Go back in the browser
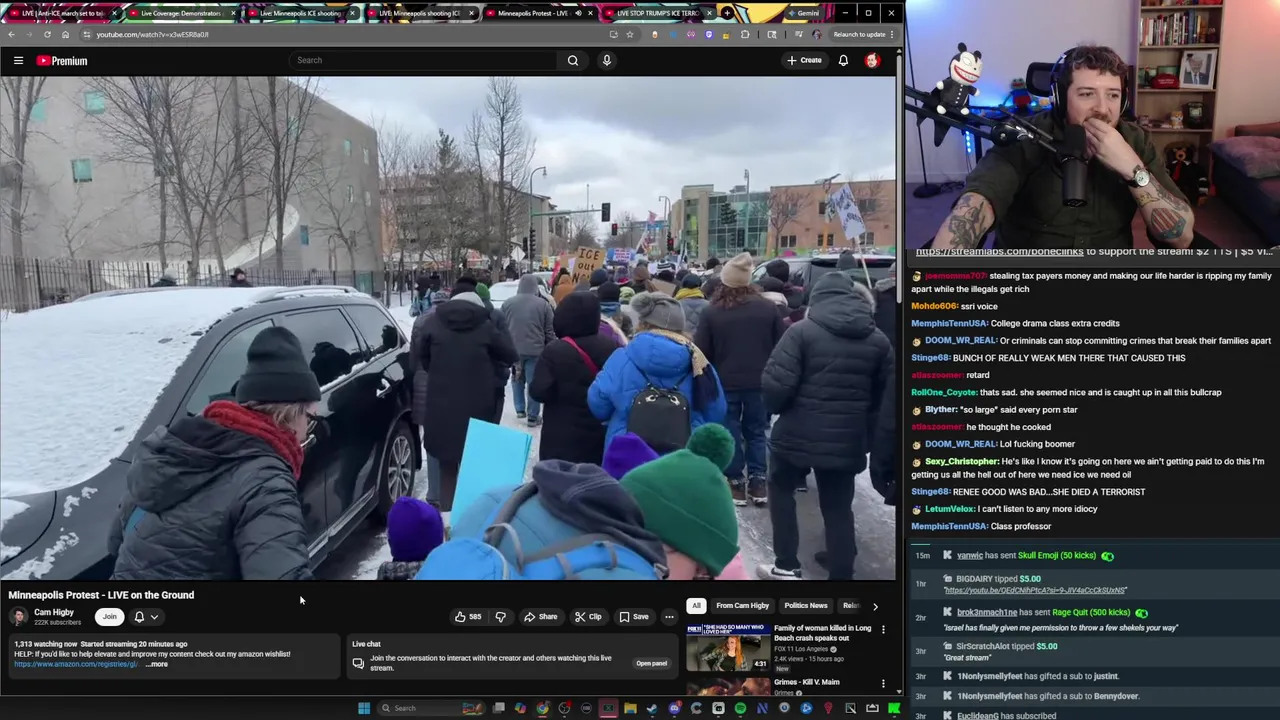The width and height of the screenshot is (1280, 720). click(11, 34)
